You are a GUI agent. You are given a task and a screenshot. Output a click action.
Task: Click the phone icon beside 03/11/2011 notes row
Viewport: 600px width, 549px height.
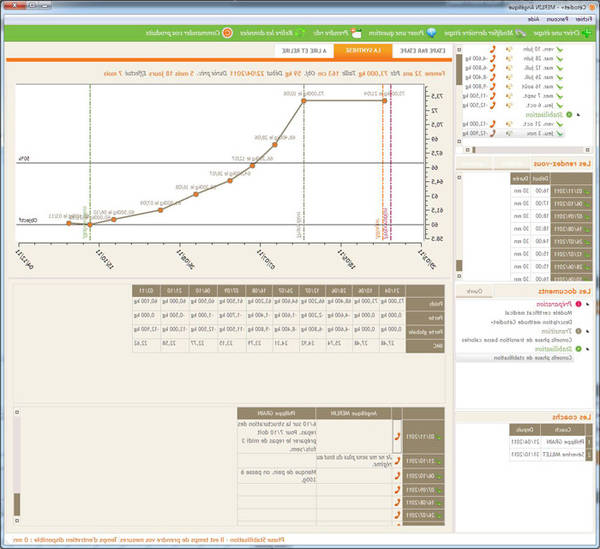[397, 437]
